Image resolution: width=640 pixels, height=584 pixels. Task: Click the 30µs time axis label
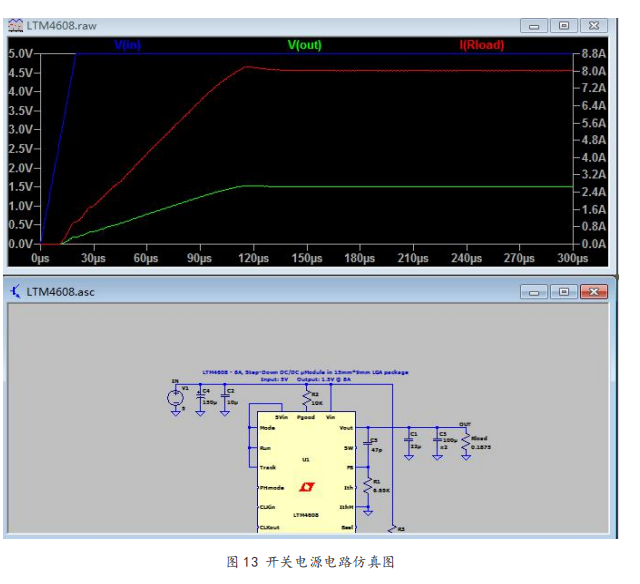[93, 258]
